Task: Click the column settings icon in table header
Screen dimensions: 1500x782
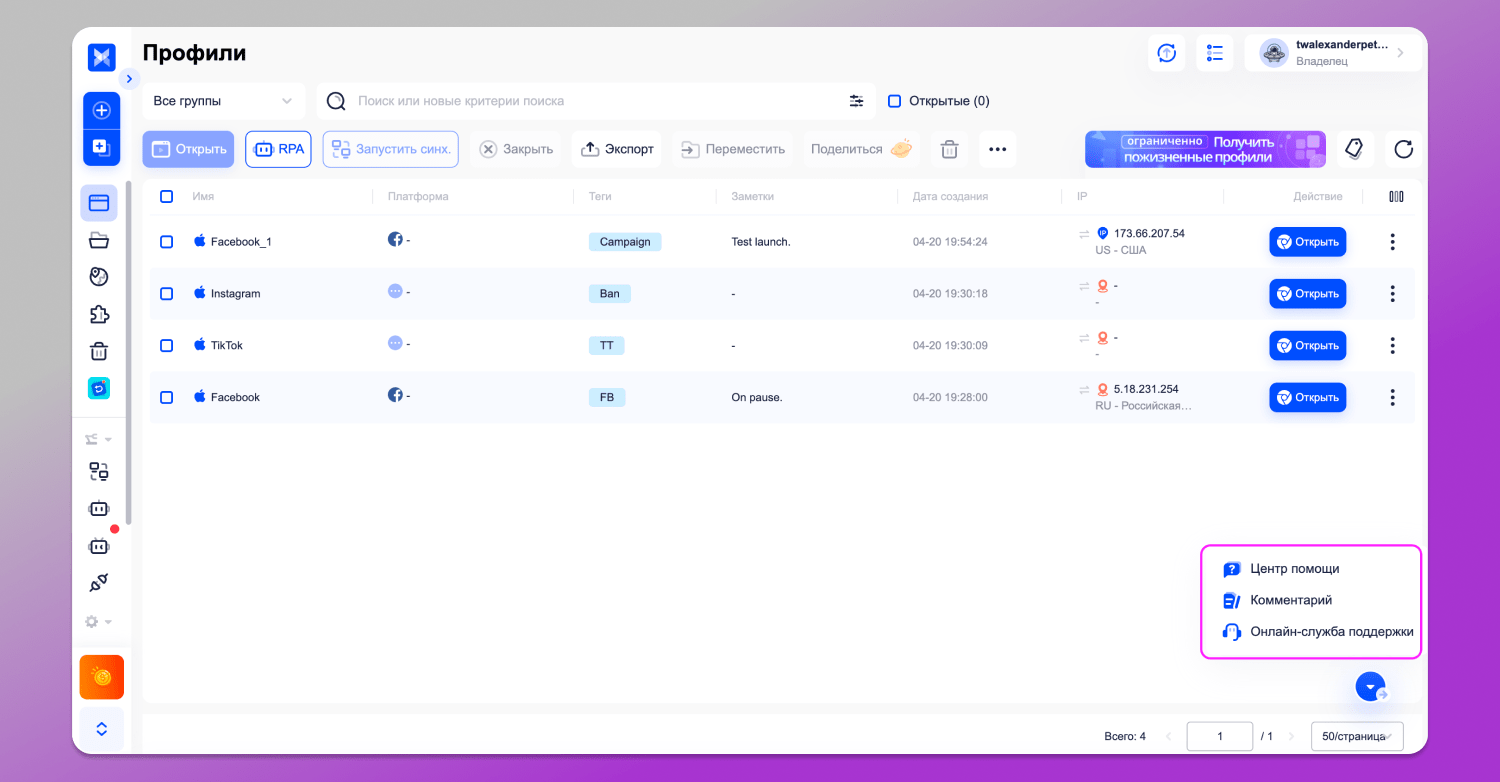Action: pos(1396,197)
